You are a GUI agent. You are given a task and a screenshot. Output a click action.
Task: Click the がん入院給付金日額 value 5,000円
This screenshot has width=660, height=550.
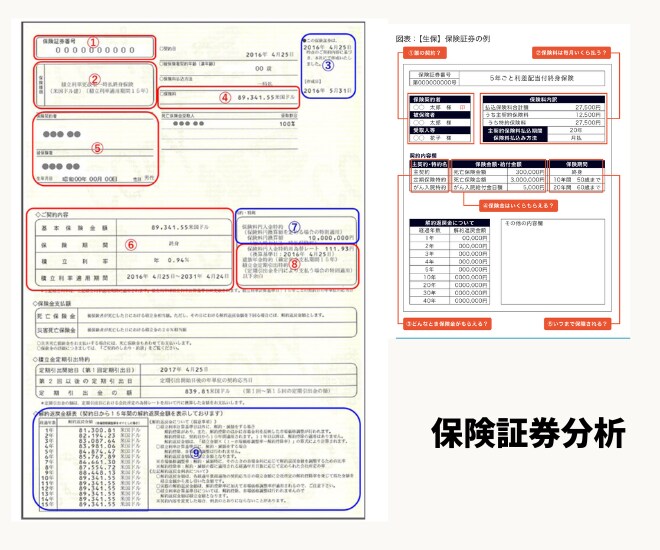coord(533,187)
